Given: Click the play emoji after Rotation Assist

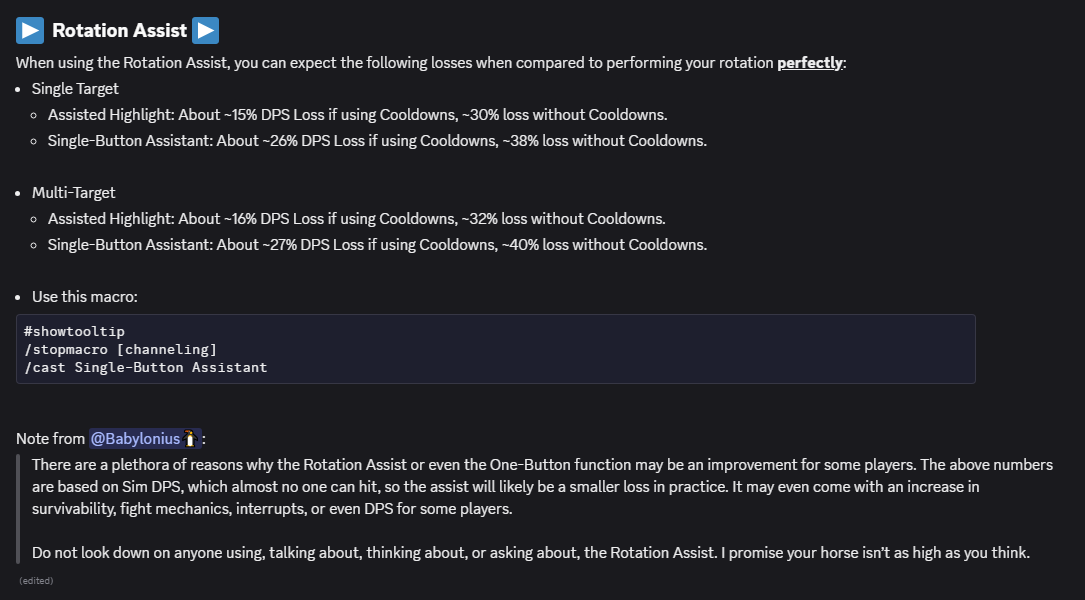Looking at the screenshot, I should point(206,30).
